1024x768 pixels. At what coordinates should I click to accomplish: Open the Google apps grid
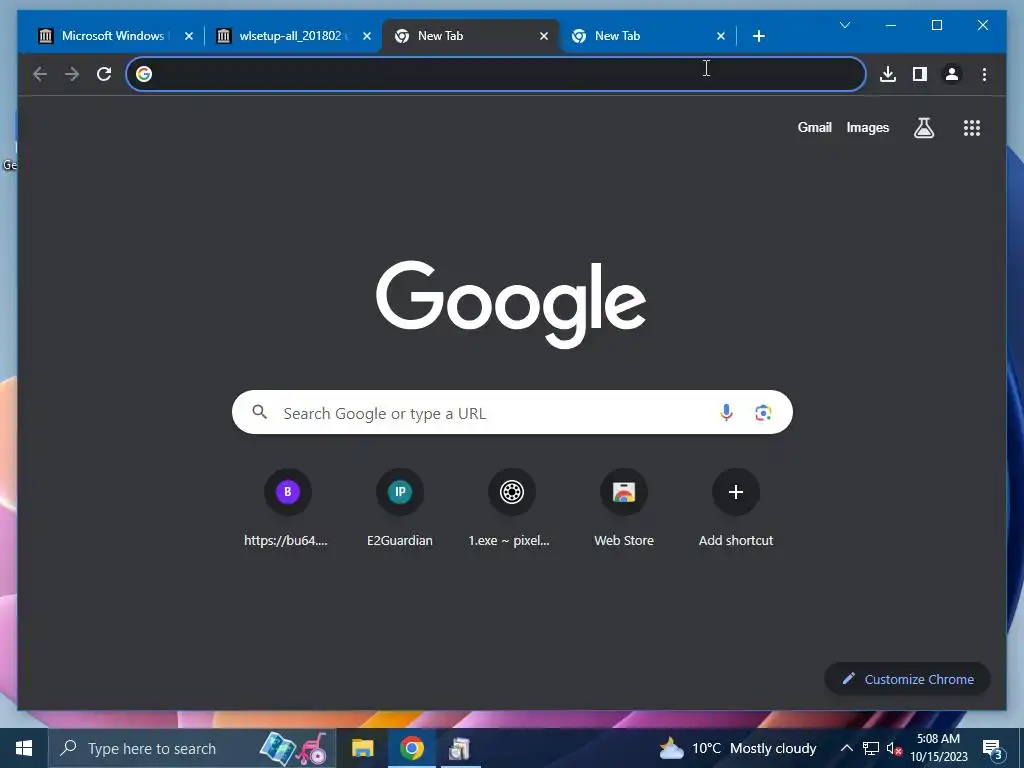(x=972, y=128)
